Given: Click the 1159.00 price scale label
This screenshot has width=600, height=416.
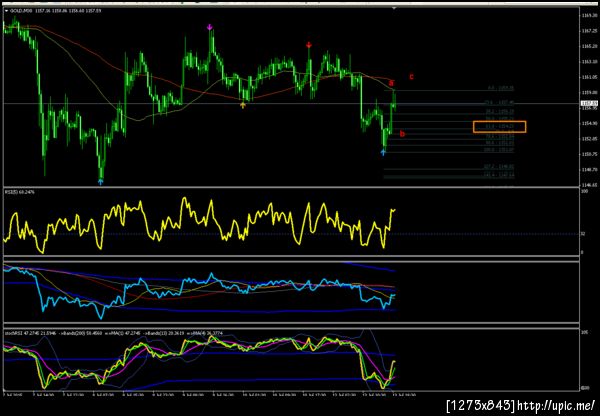Looking at the screenshot, I should click(x=589, y=92).
